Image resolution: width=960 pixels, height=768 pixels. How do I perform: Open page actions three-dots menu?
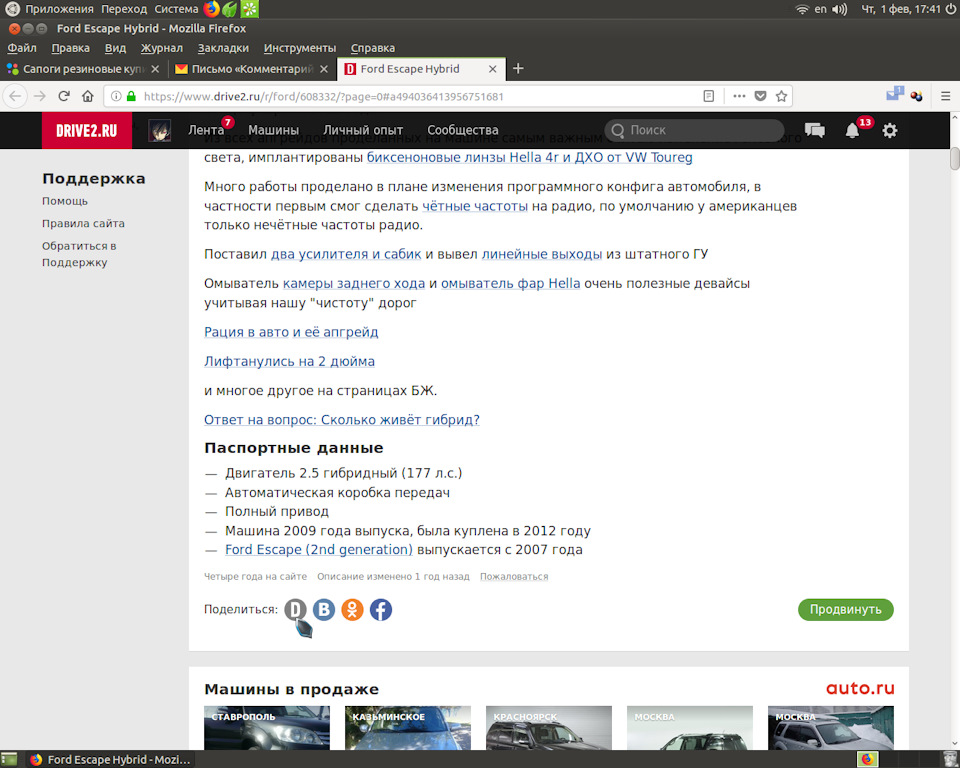[739, 96]
